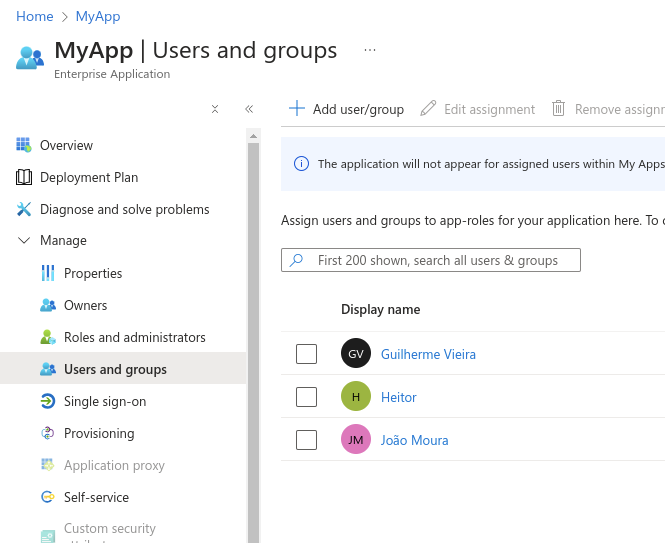Select the Users and groups menu item
The height and width of the screenshot is (543, 665).
click(x=123, y=369)
